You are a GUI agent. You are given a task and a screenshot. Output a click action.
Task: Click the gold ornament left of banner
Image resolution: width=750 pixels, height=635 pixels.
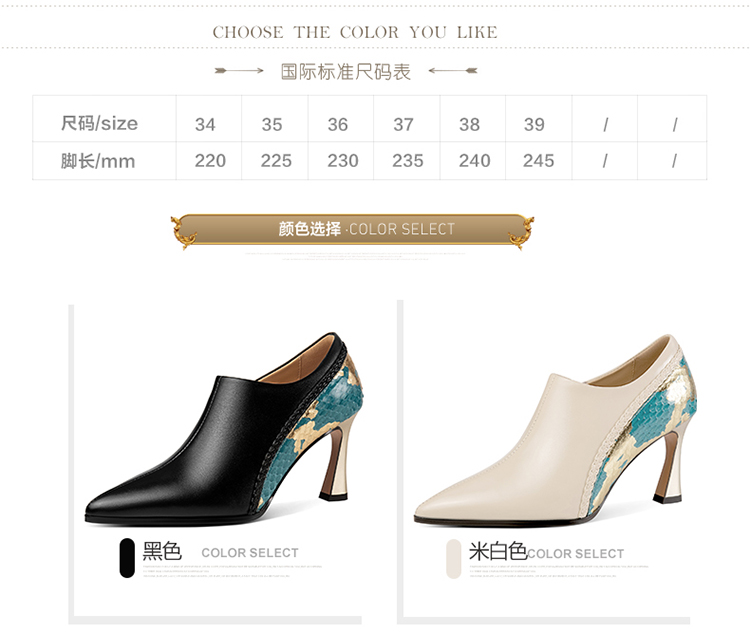(x=184, y=232)
